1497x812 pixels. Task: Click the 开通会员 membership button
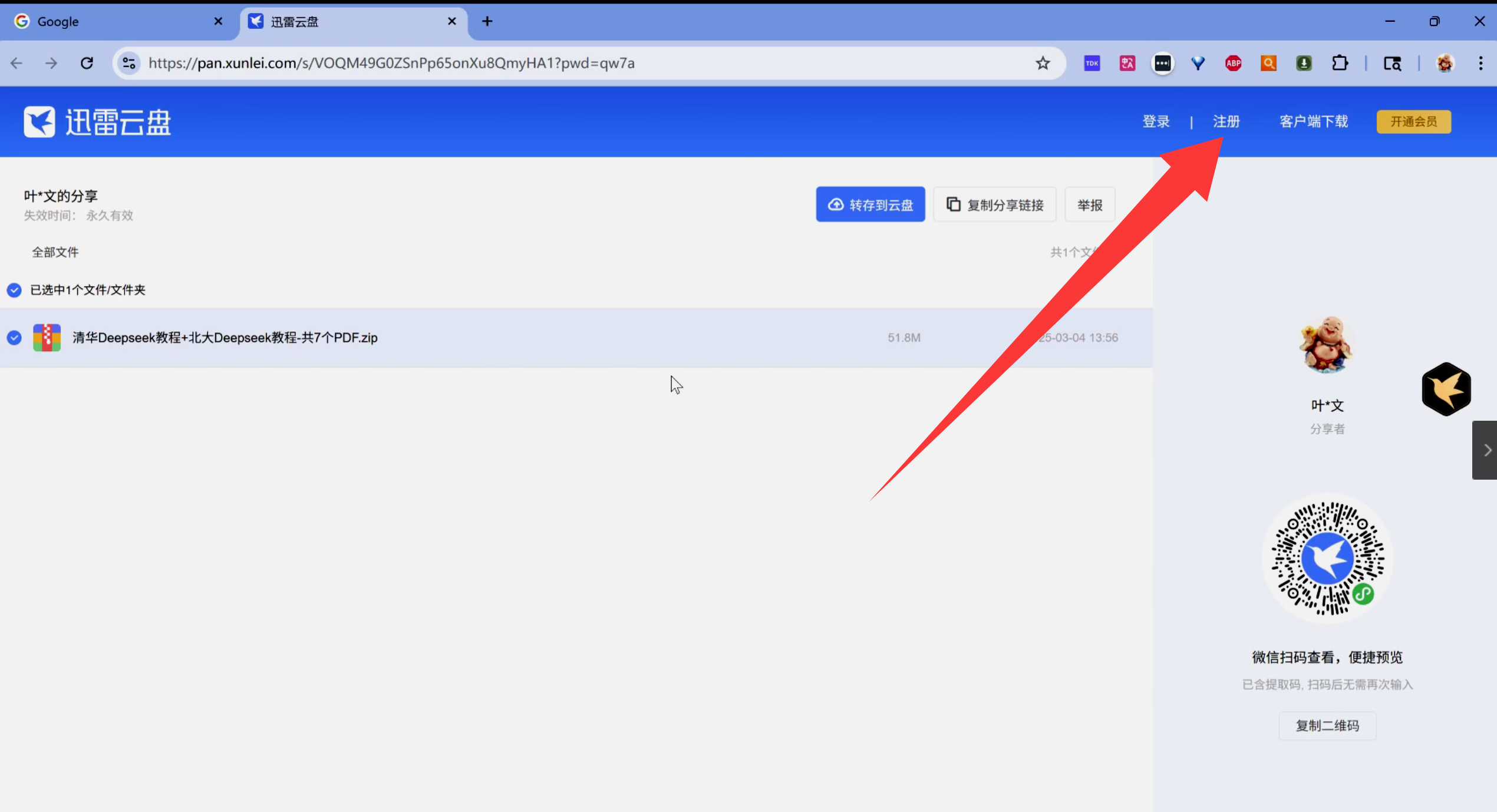(x=1414, y=121)
